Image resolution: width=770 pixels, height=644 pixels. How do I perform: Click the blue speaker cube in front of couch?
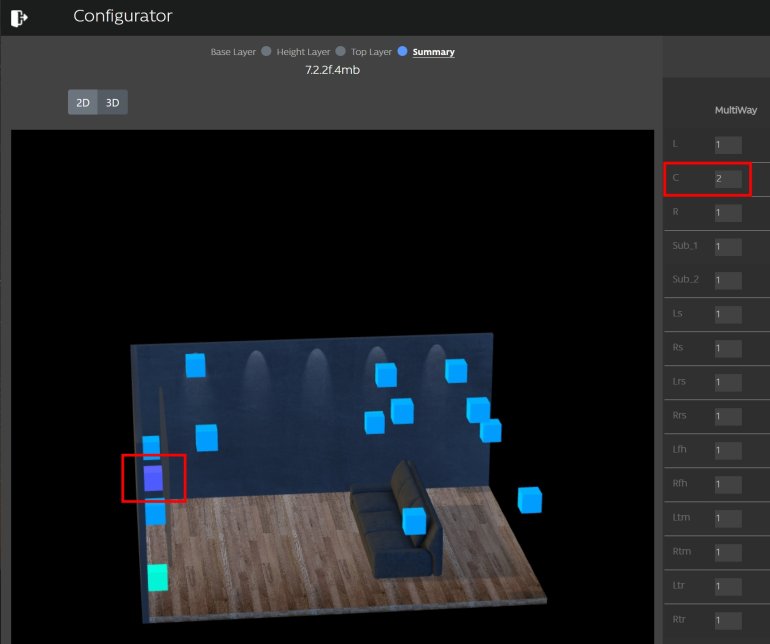pos(413,520)
